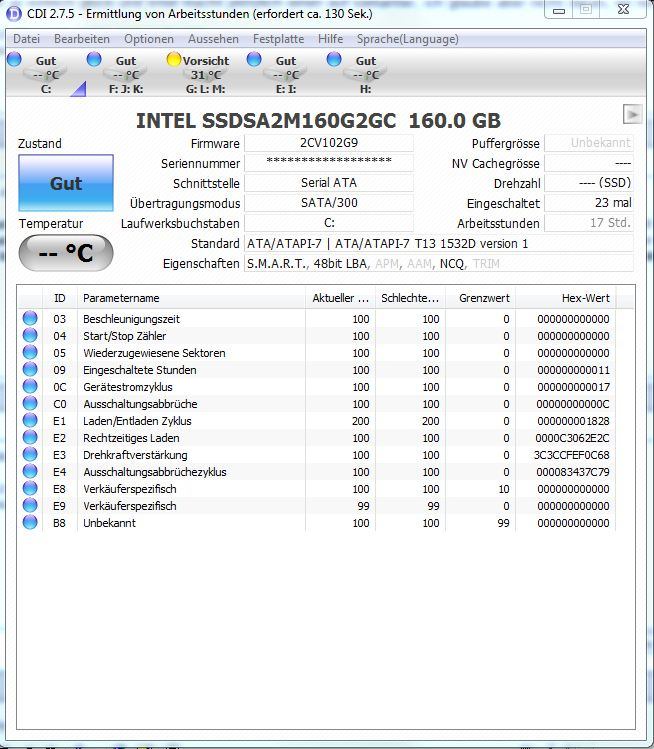
Task: Select the Wiederzugewiesene Sektoren parameter name
Action: click(154, 353)
